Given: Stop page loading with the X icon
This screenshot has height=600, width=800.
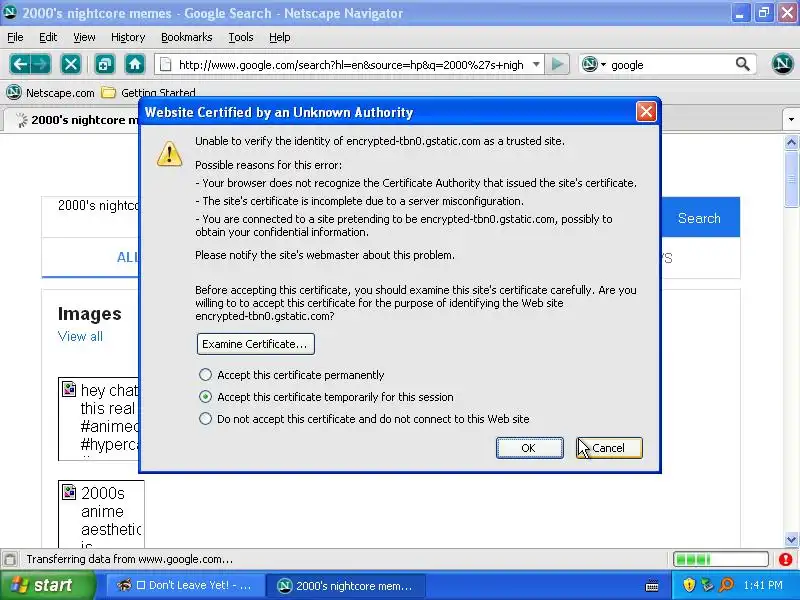Looking at the screenshot, I should click(71, 64).
